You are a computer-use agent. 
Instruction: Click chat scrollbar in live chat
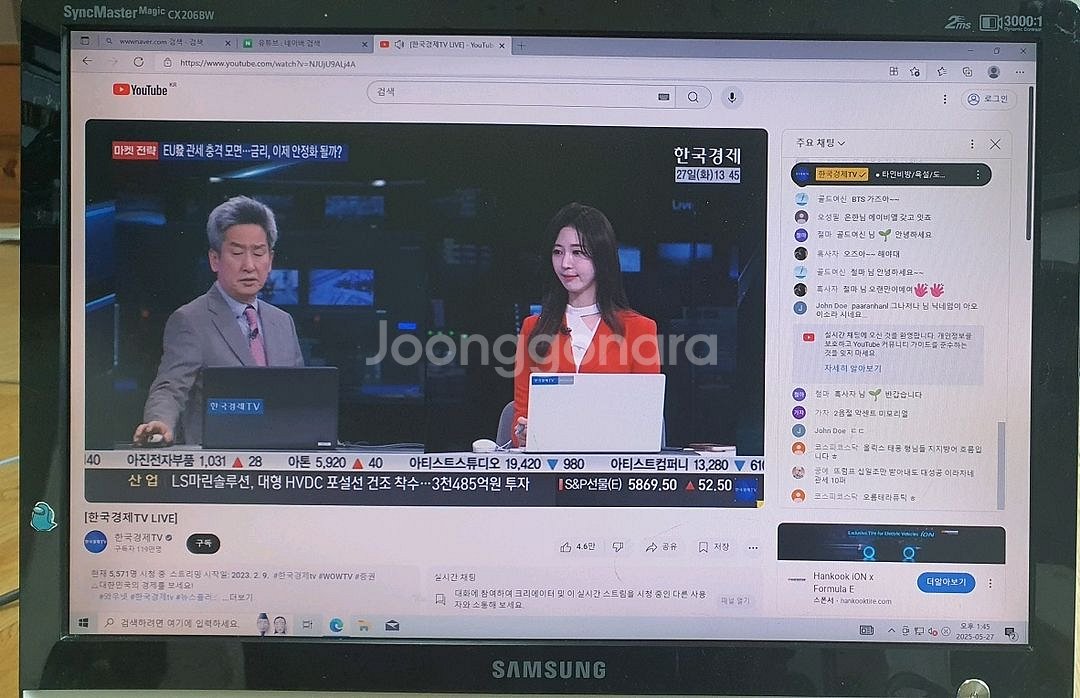click(x=1001, y=465)
